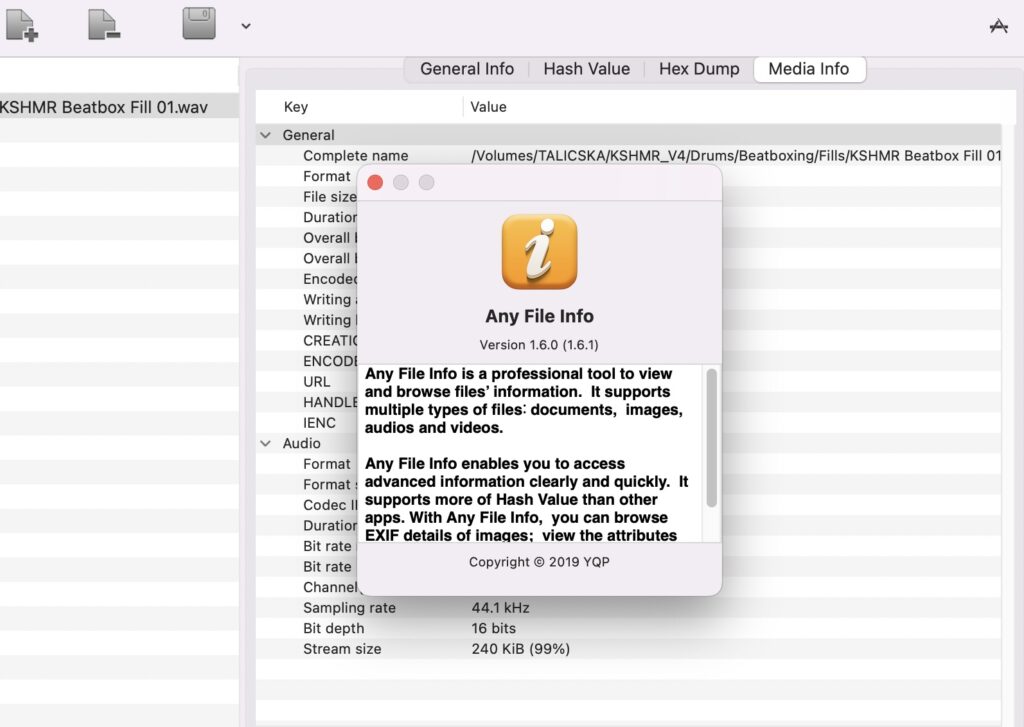Open the dropdown arrow beside the save icon

(246, 26)
